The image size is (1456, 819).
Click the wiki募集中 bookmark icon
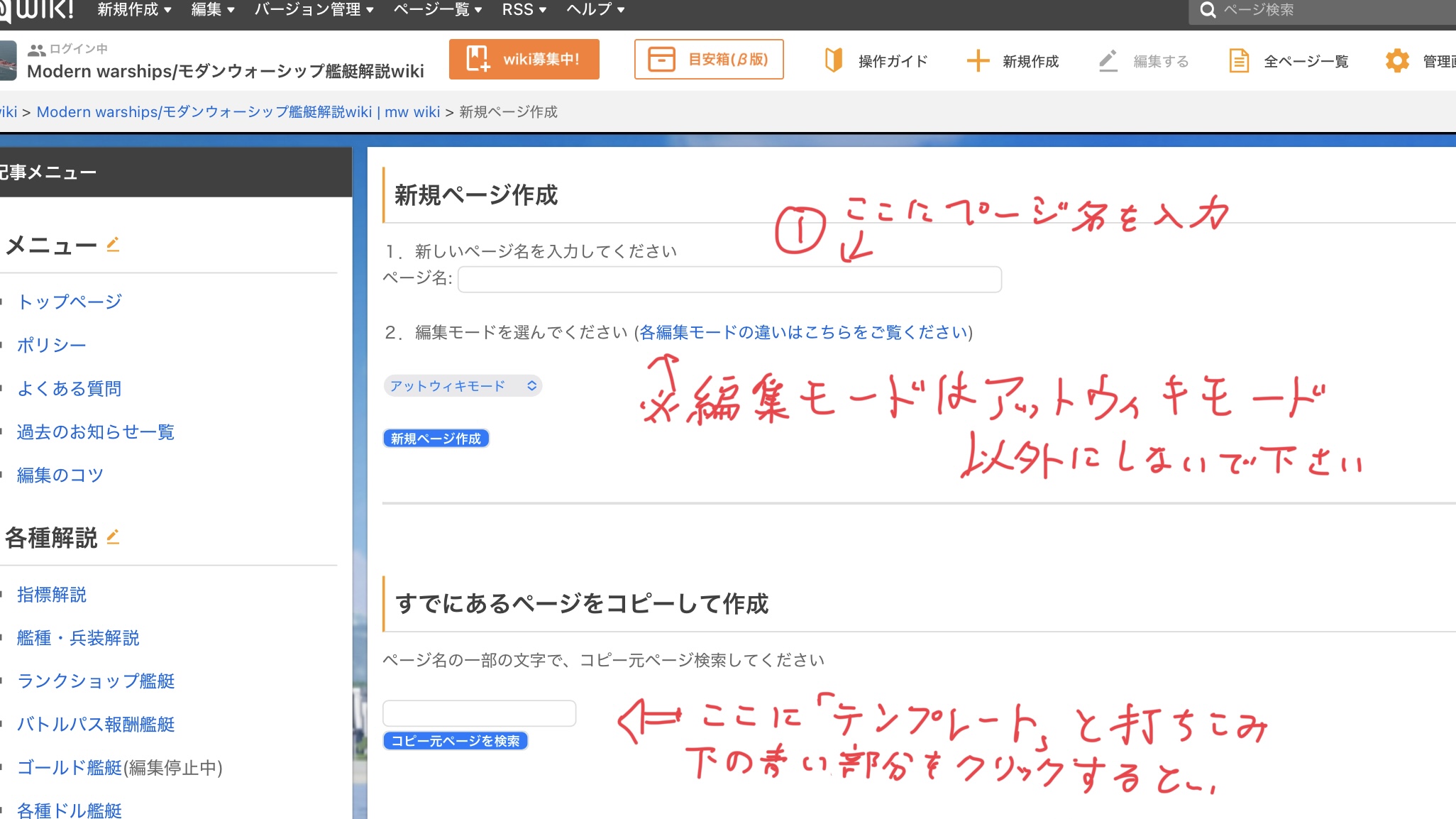click(478, 59)
